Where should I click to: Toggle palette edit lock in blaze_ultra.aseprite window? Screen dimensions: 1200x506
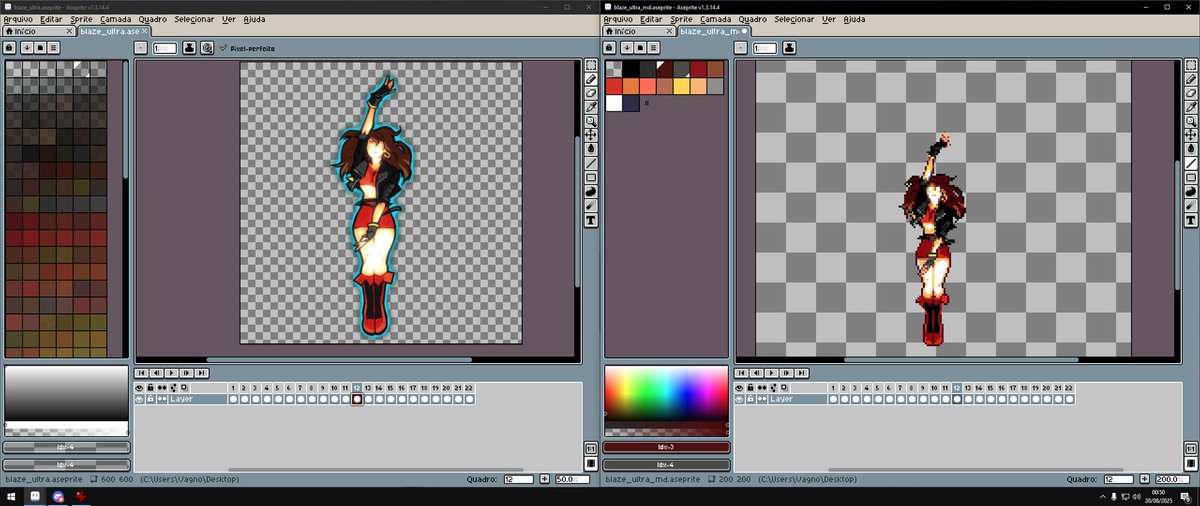pyautogui.click(x=10, y=47)
